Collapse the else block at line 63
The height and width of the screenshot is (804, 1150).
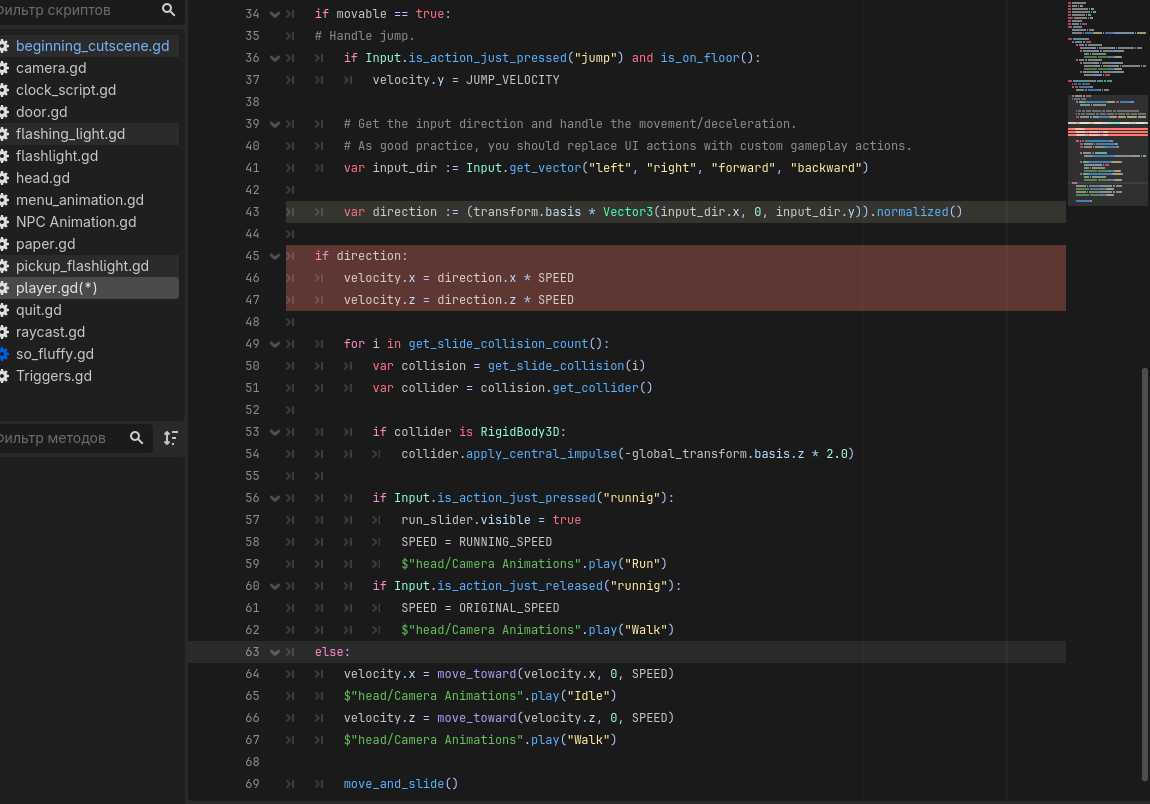click(x=275, y=652)
